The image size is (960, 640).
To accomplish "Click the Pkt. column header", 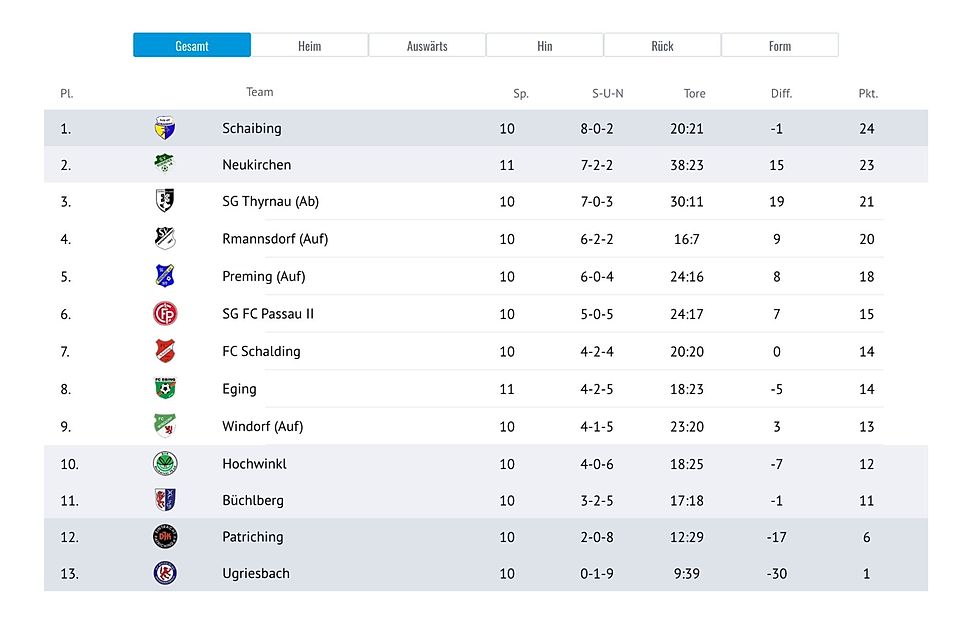I will 867,94.
